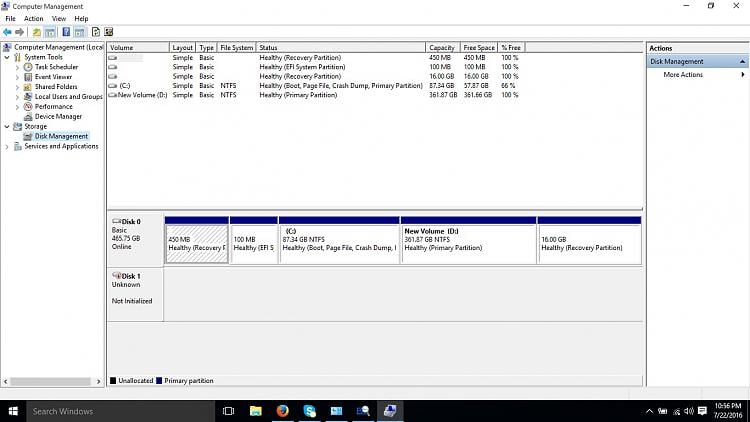Open Shared Folders node
The width and height of the screenshot is (750, 422).
click(x=55, y=87)
